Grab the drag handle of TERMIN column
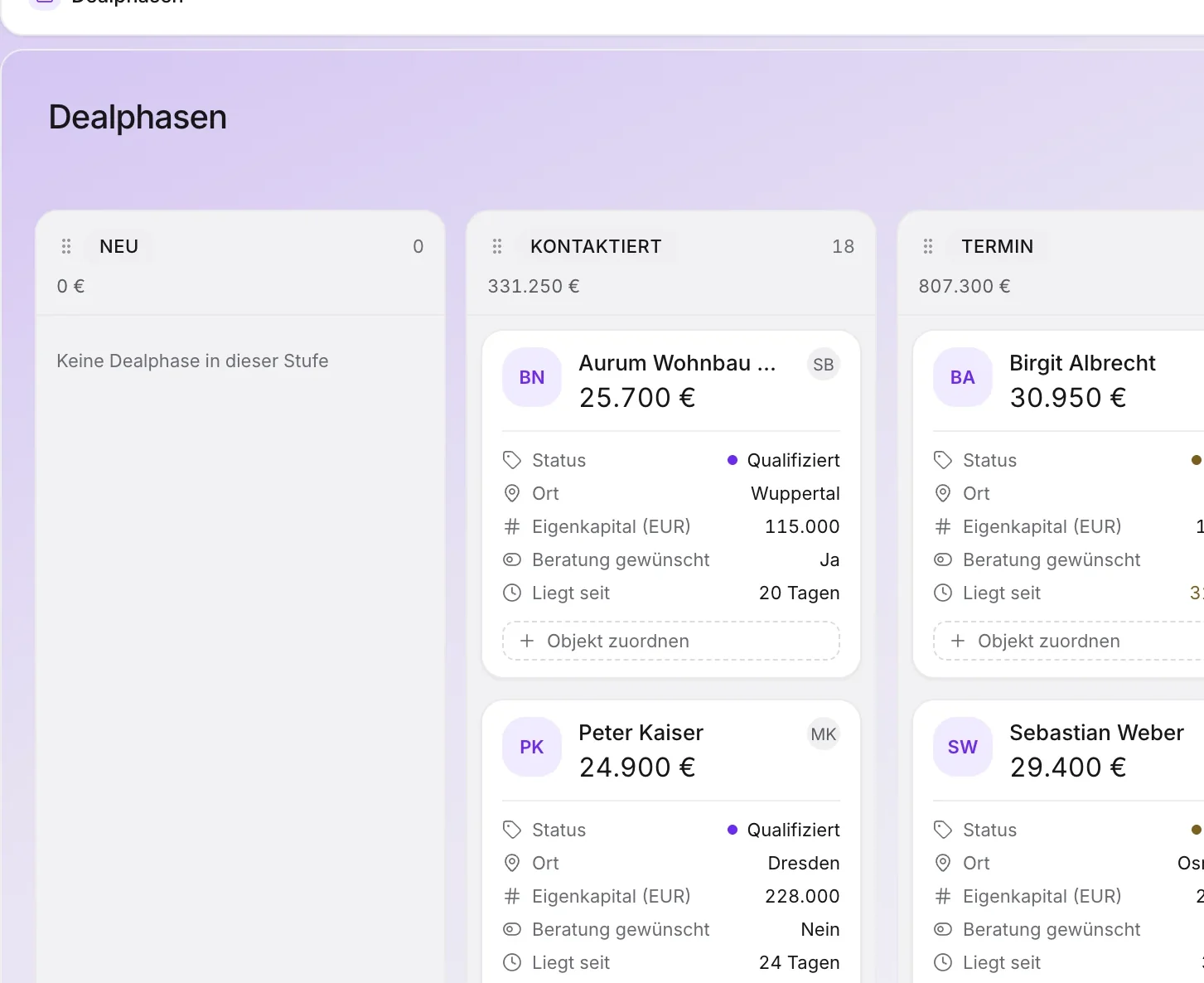This screenshot has height=983, width=1204. tap(928, 246)
